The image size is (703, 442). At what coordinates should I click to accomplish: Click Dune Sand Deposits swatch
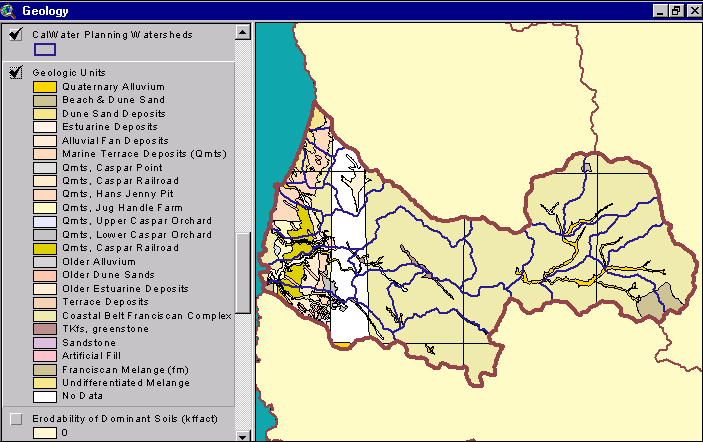pos(45,114)
